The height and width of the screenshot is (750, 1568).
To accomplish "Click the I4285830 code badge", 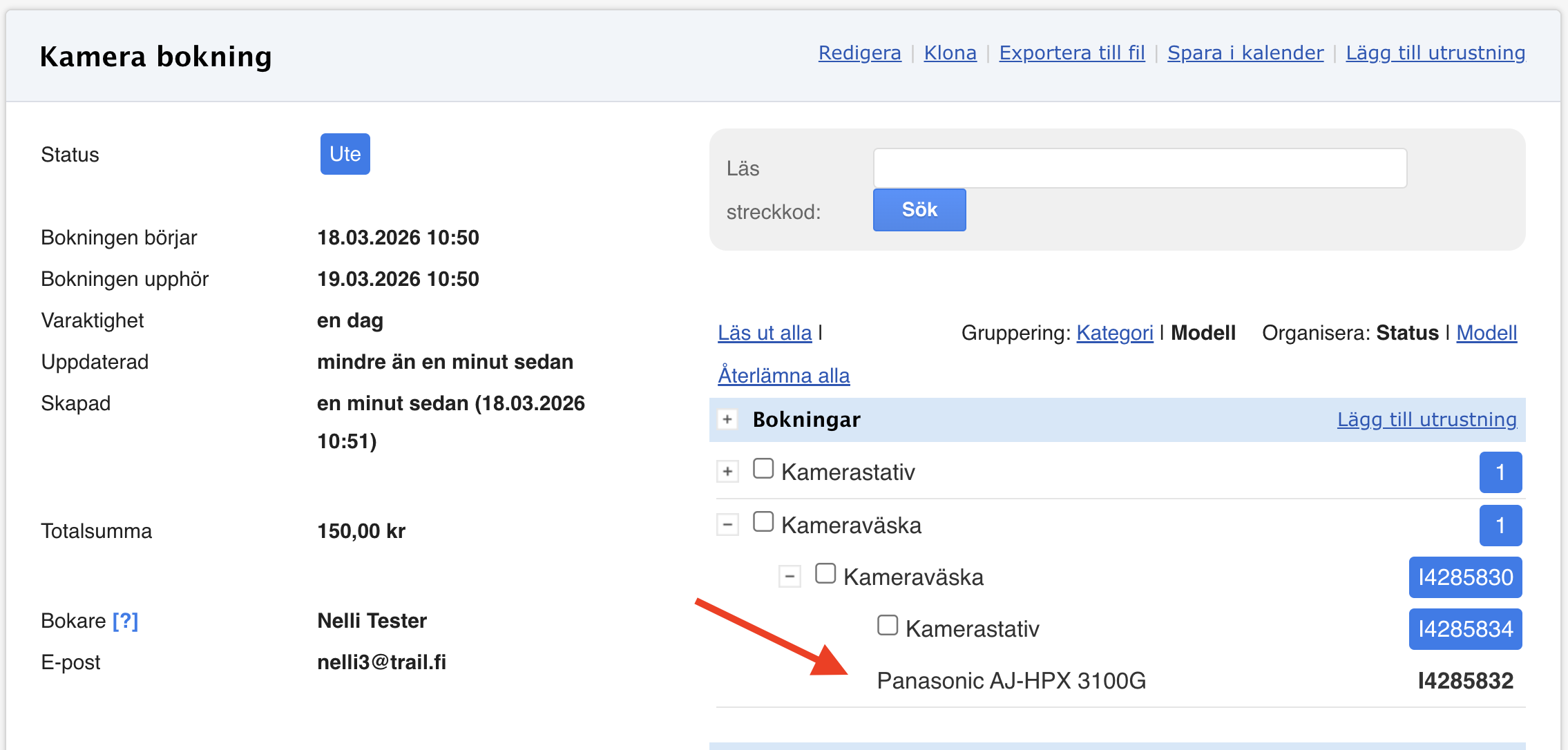I will coord(1465,577).
